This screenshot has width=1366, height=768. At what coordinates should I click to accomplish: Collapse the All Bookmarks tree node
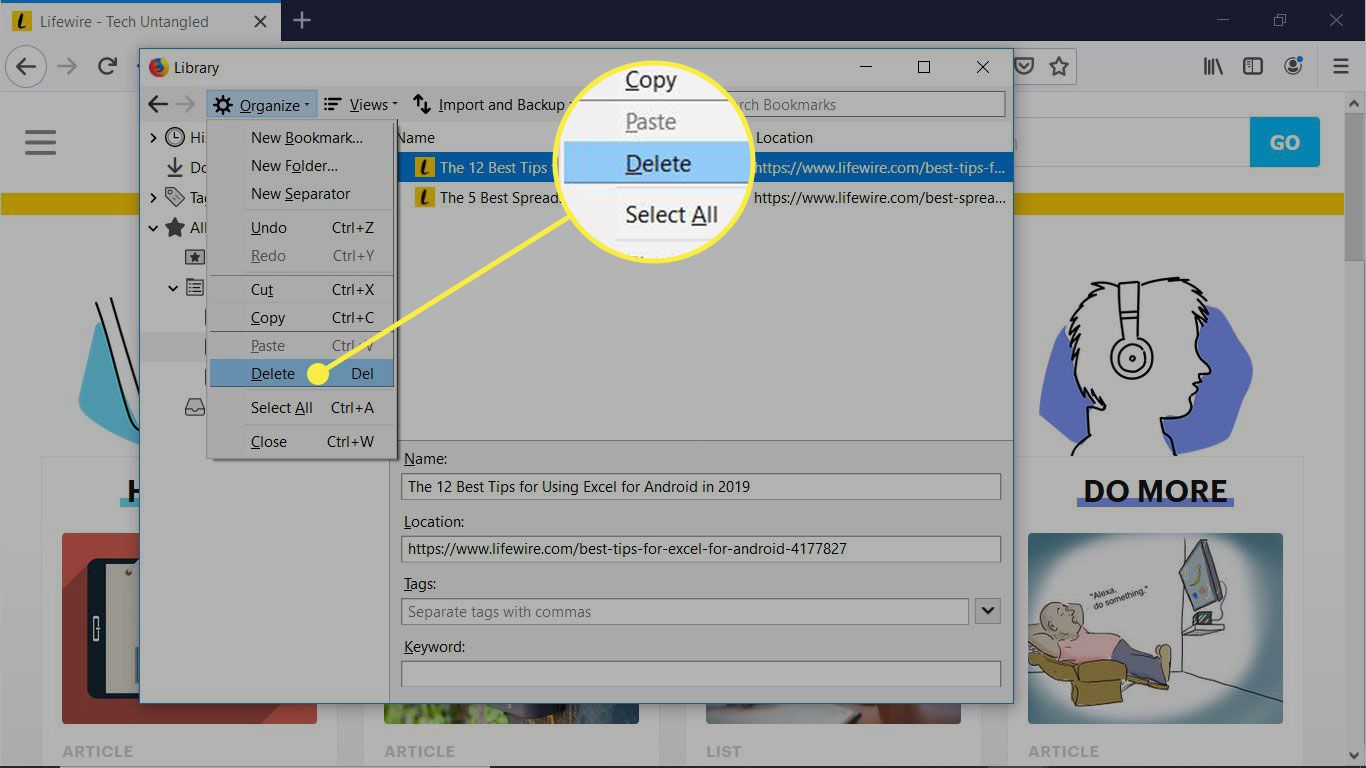tap(153, 228)
